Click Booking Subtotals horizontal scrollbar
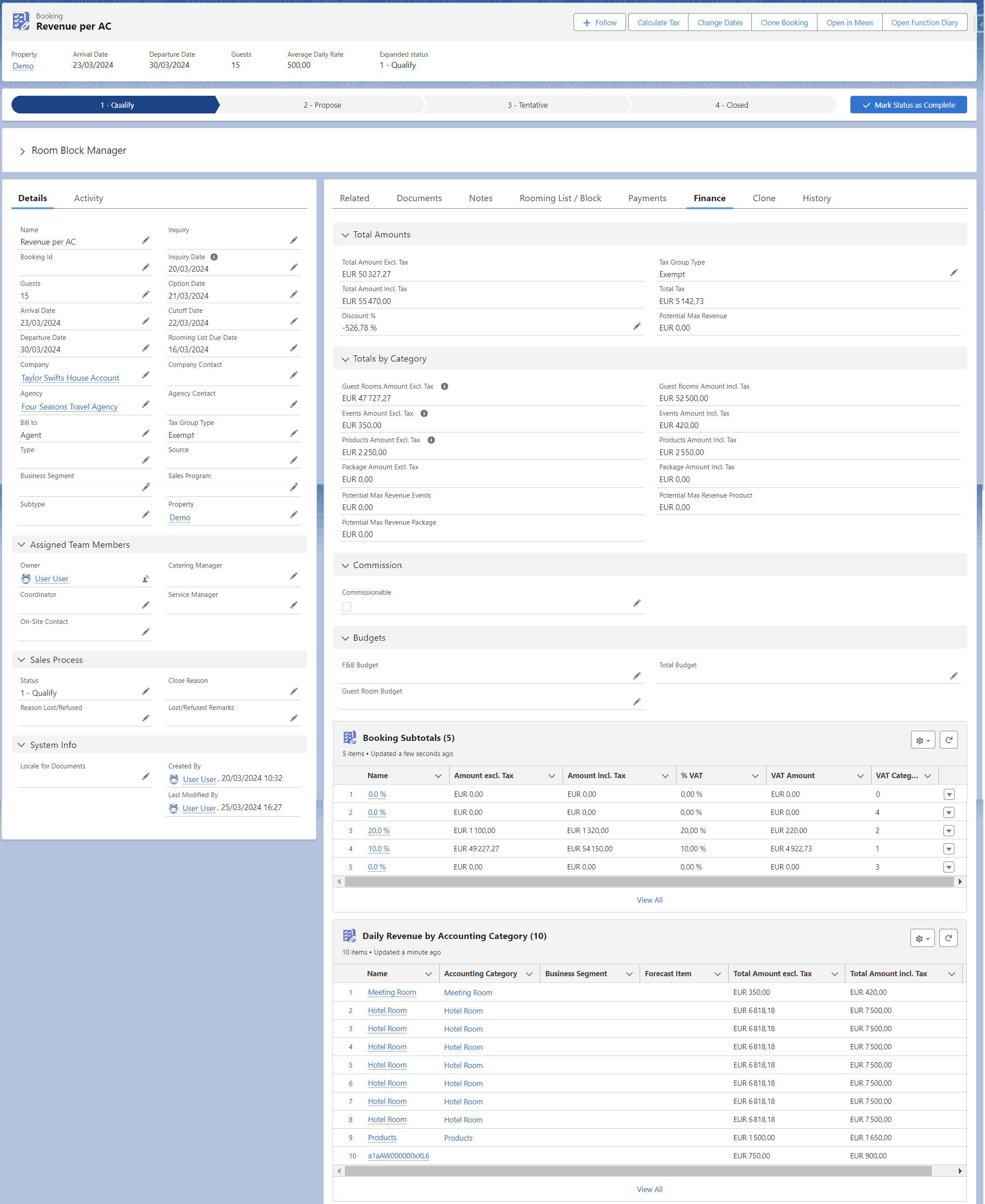Viewport: 985px width, 1204px height. [649, 882]
